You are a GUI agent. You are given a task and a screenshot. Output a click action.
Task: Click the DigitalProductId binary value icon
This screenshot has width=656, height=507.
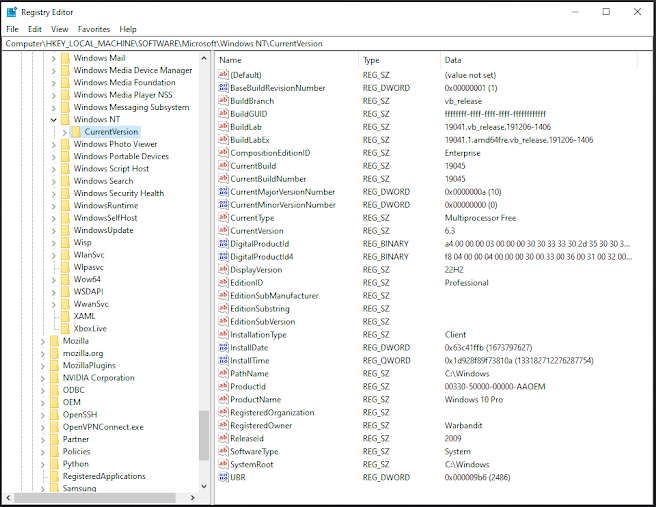coord(222,244)
